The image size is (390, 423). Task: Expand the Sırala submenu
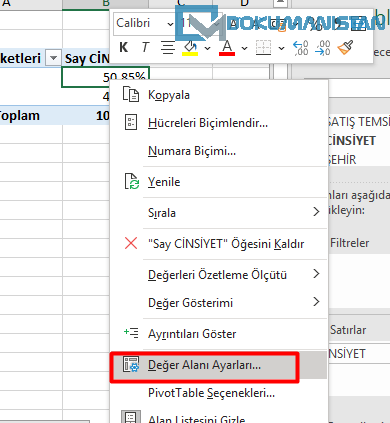pyautogui.click(x=219, y=213)
